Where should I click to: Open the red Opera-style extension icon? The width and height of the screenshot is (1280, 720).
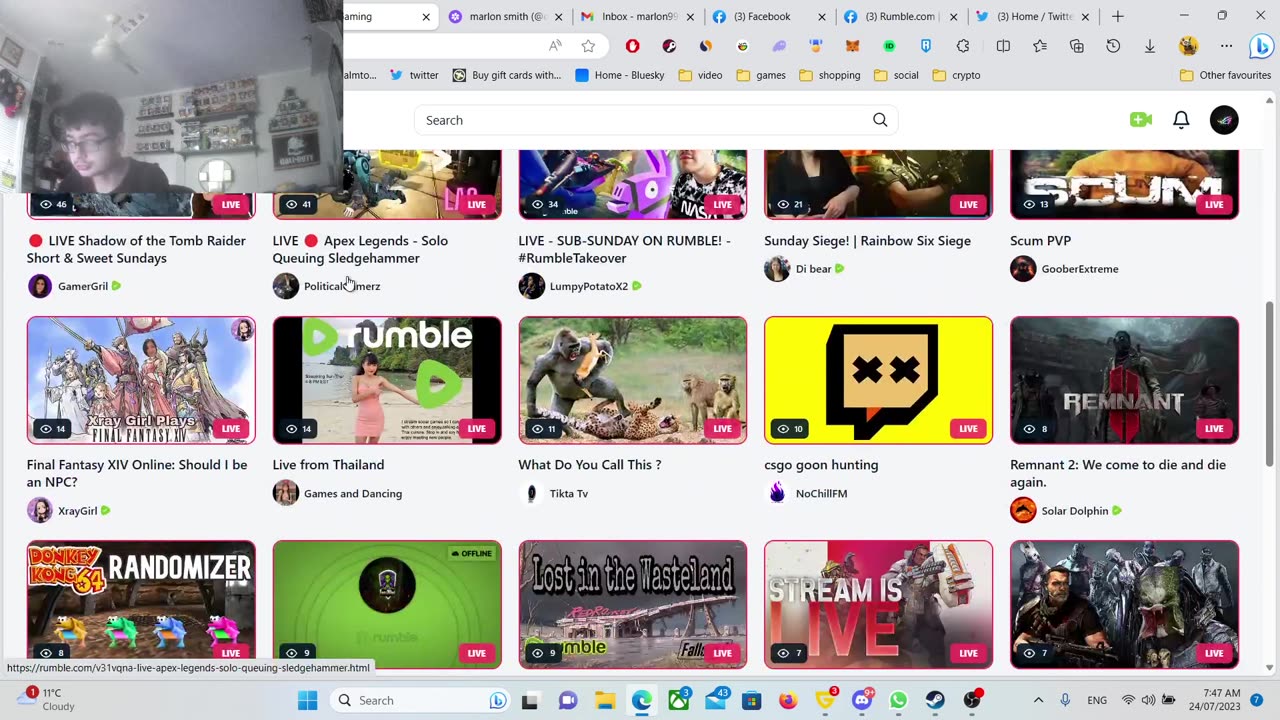(x=632, y=46)
